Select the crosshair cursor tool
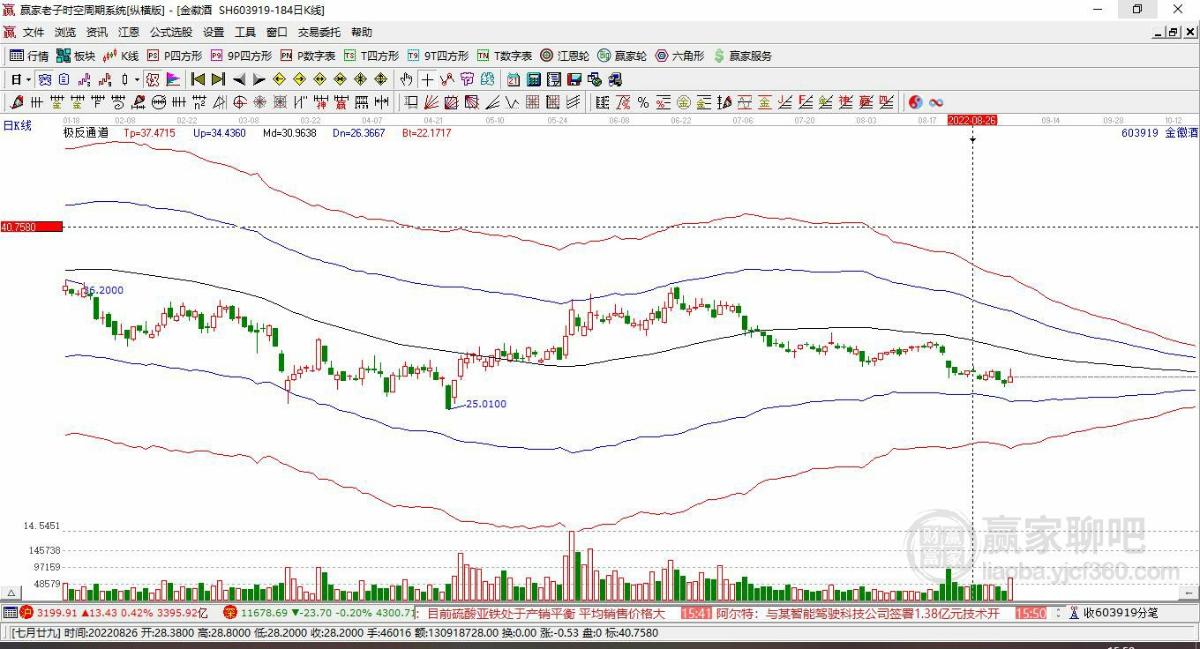 (427, 79)
